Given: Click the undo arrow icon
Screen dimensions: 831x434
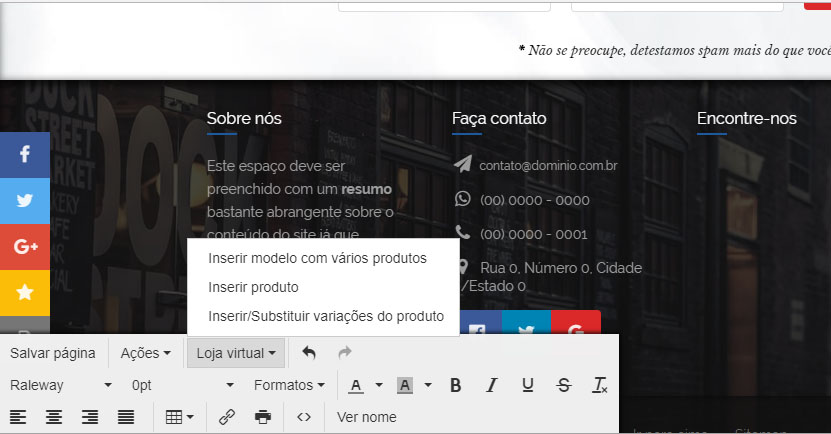Looking at the screenshot, I should [309, 352].
